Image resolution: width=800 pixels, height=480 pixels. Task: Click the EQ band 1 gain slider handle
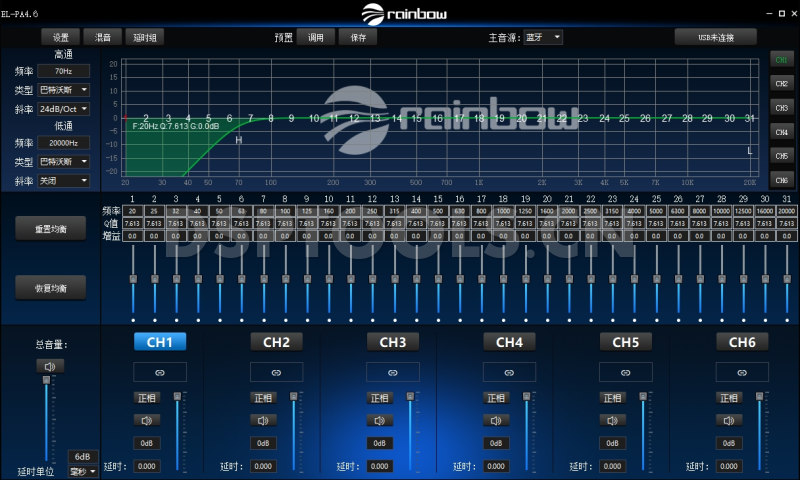tap(133, 279)
